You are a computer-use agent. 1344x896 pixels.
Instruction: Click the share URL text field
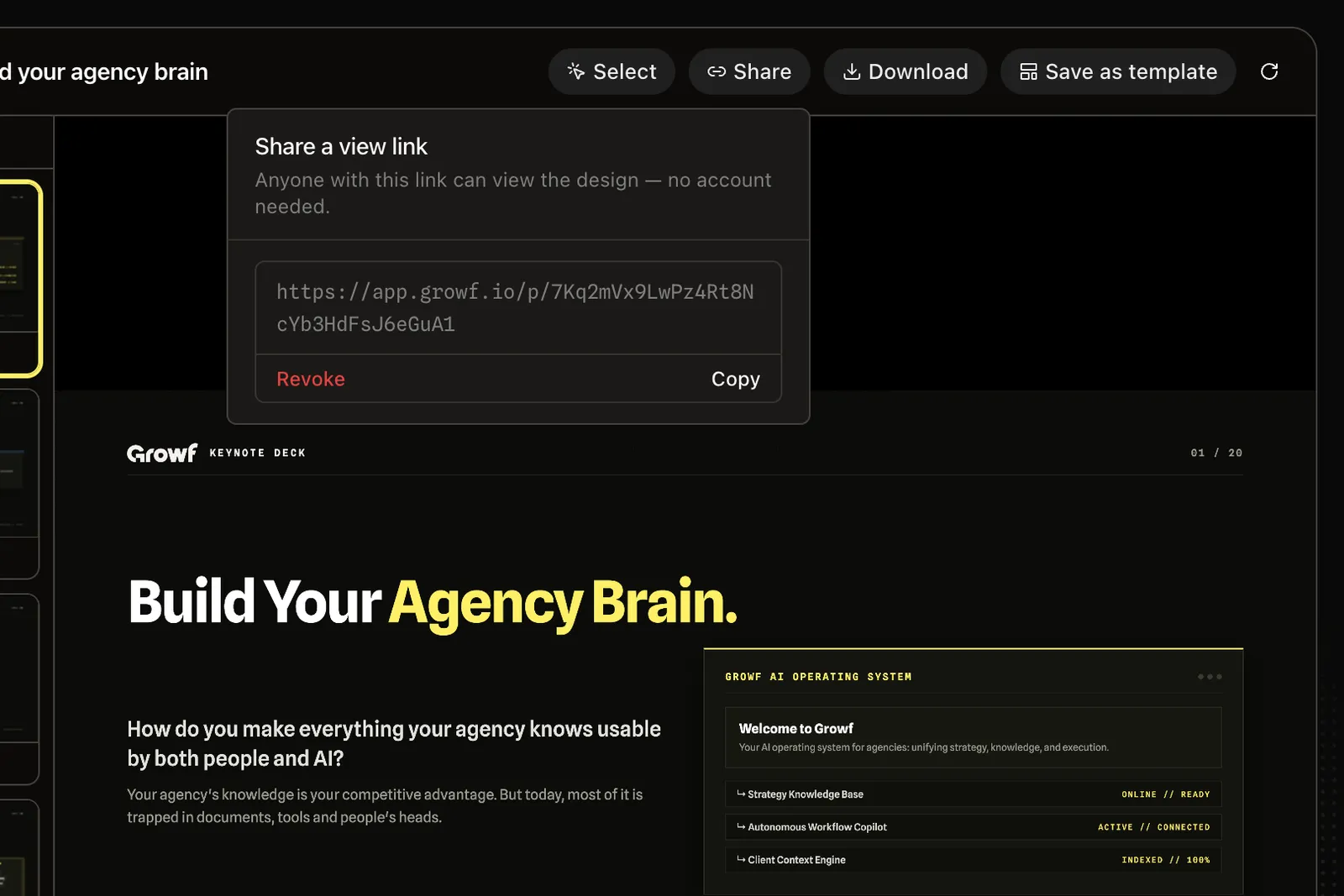[x=518, y=307]
